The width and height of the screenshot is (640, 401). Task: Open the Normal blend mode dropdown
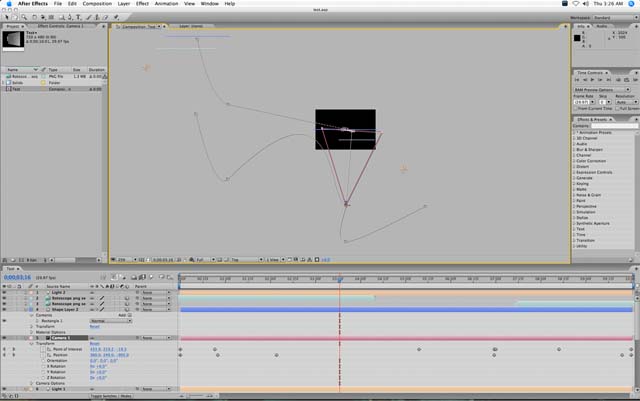tap(111, 321)
